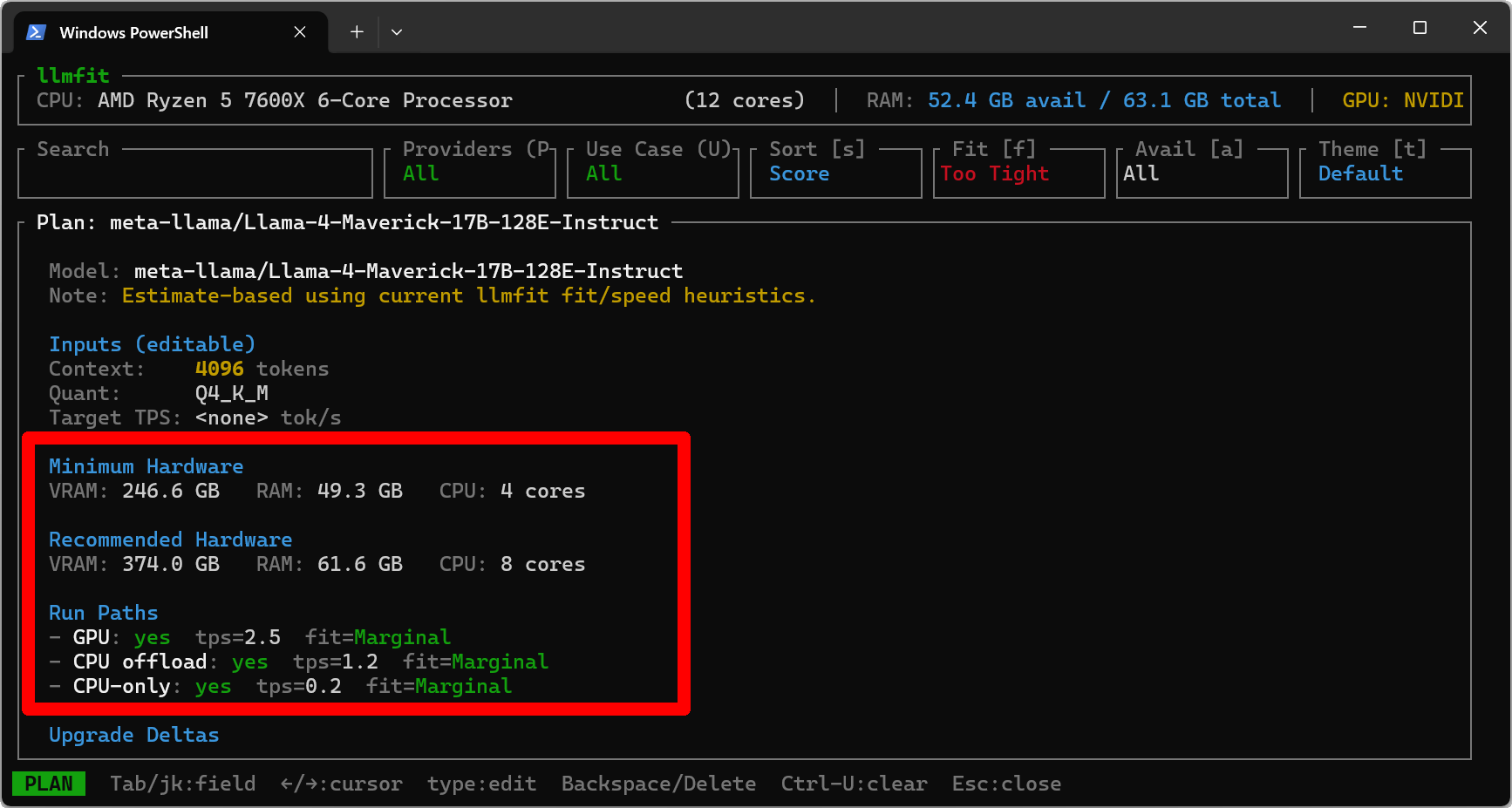
Task: Click the cursor arrows hint
Action: pos(342,784)
